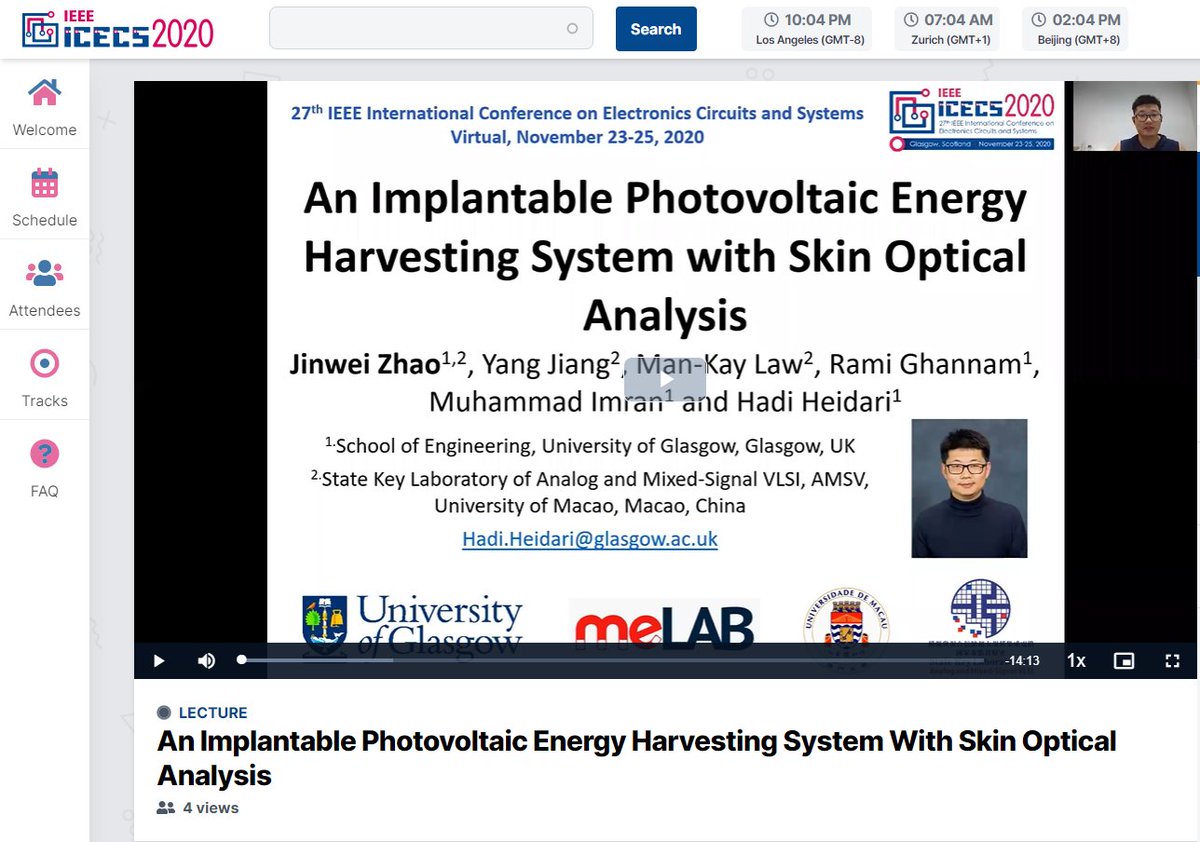Viewport: 1200px width, 842px height.
Task: Open the Welcome home icon
Action: point(44,93)
